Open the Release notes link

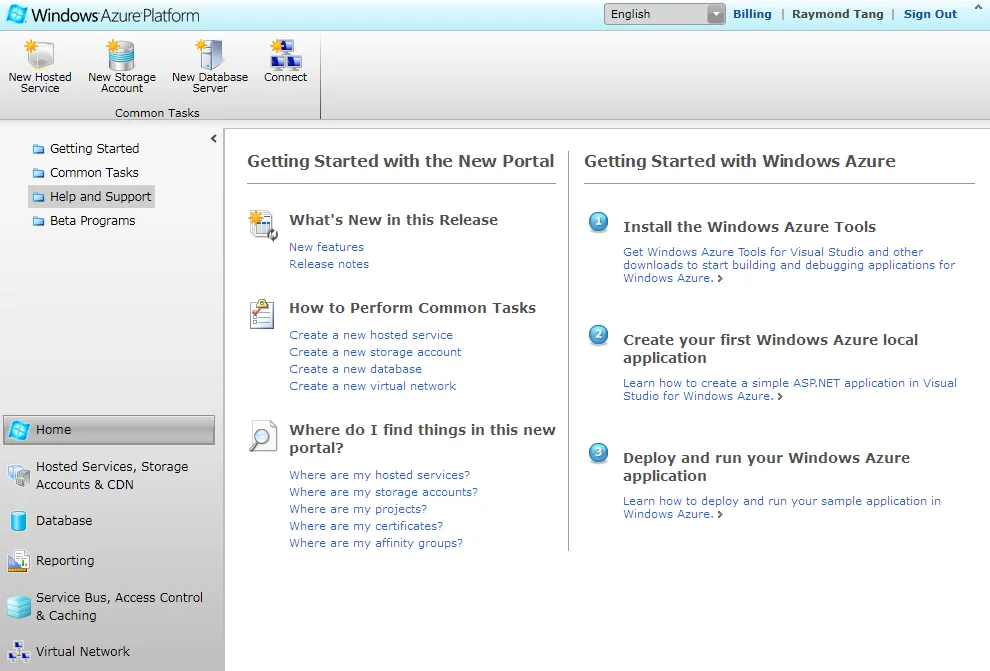pyautogui.click(x=329, y=264)
